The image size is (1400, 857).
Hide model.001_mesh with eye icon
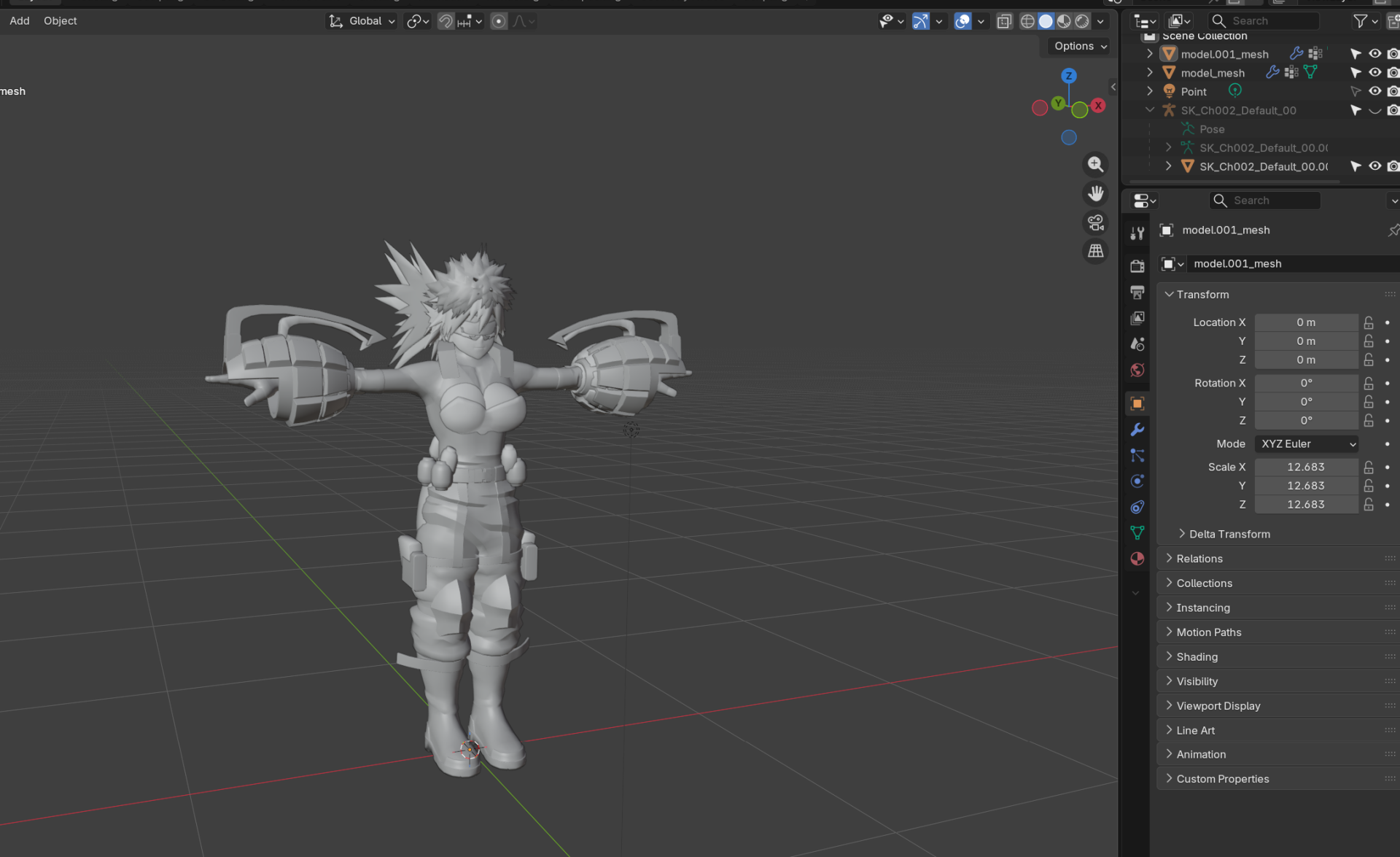[x=1374, y=54]
